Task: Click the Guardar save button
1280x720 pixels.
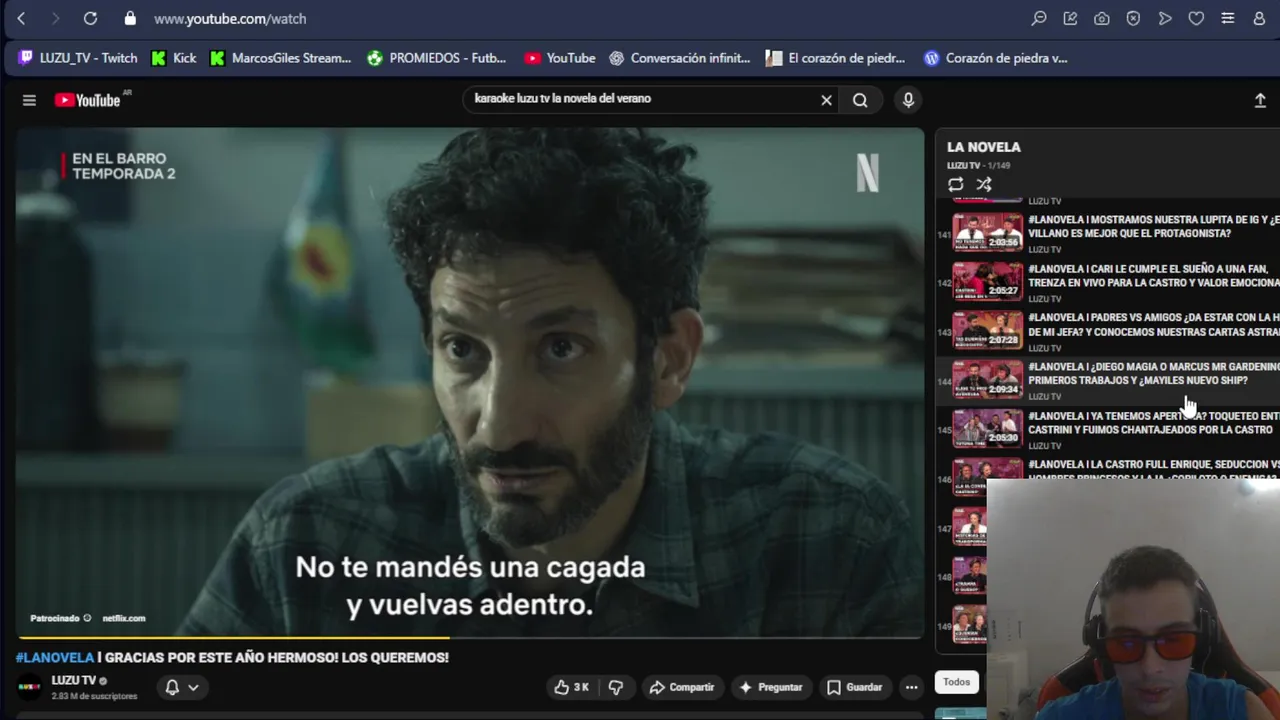Action: point(854,687)
